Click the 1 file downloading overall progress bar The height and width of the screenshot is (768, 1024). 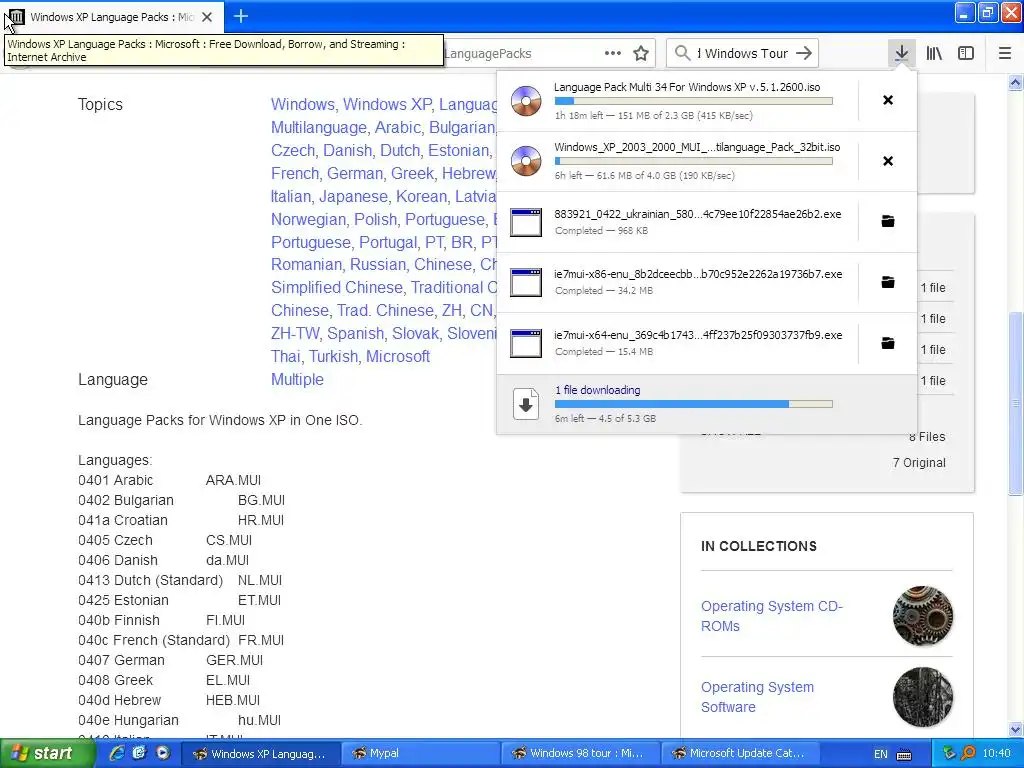pos(694,404)
